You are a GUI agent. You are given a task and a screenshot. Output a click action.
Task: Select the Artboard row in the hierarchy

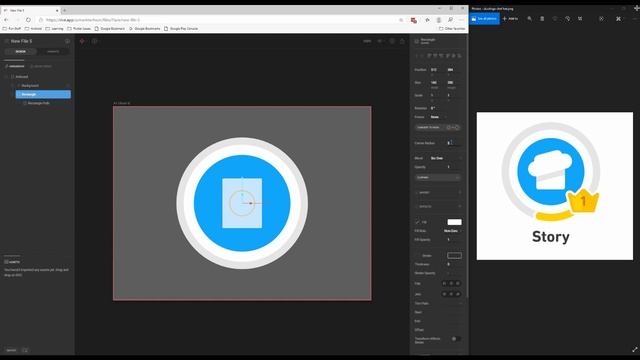(x=22, y=77)
